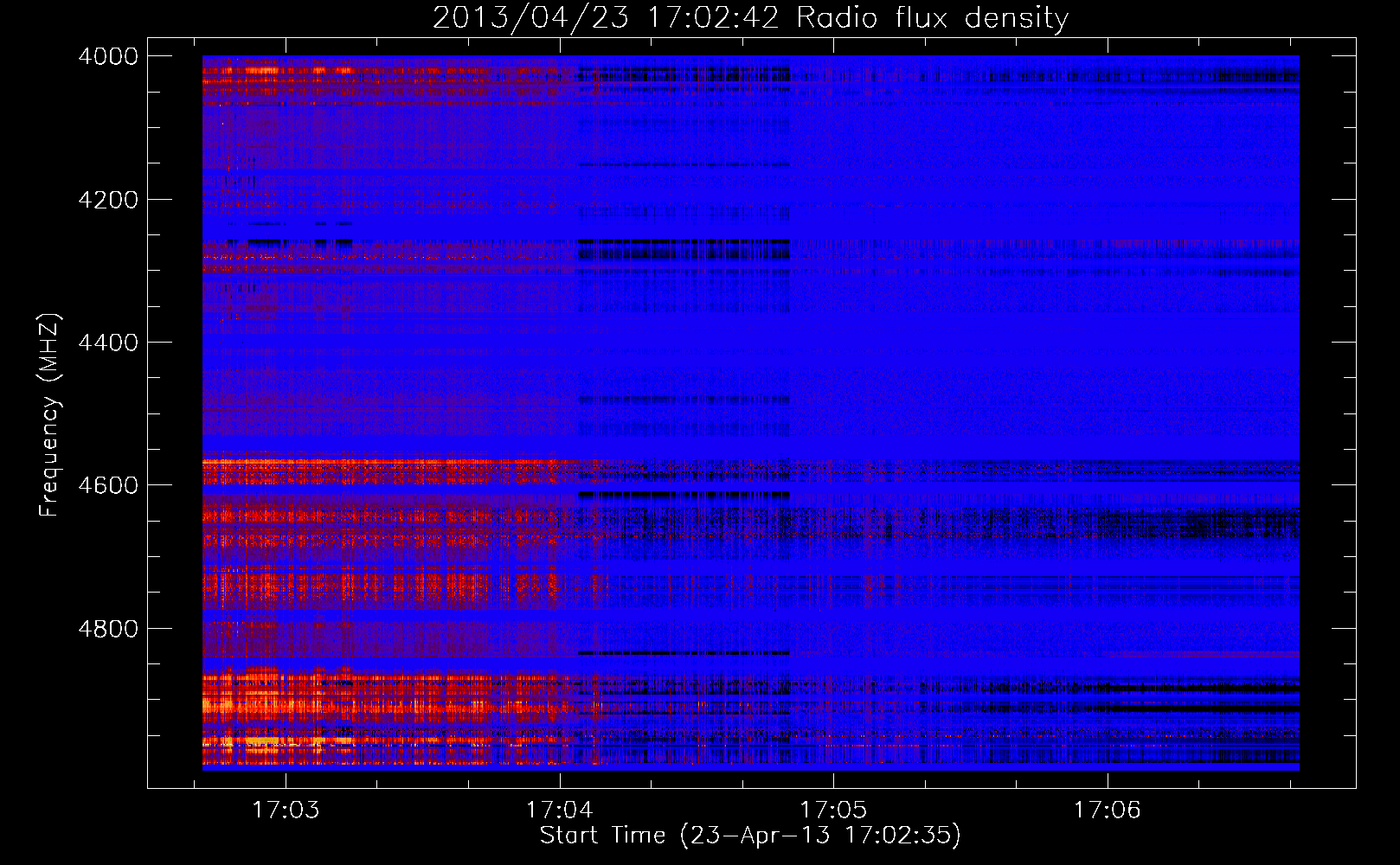Click the "Start Time (23-Apr-13 17:02:35)" axis label
Screen dimensions: 1400x865
pyautogui.click(x=750, y=836)
